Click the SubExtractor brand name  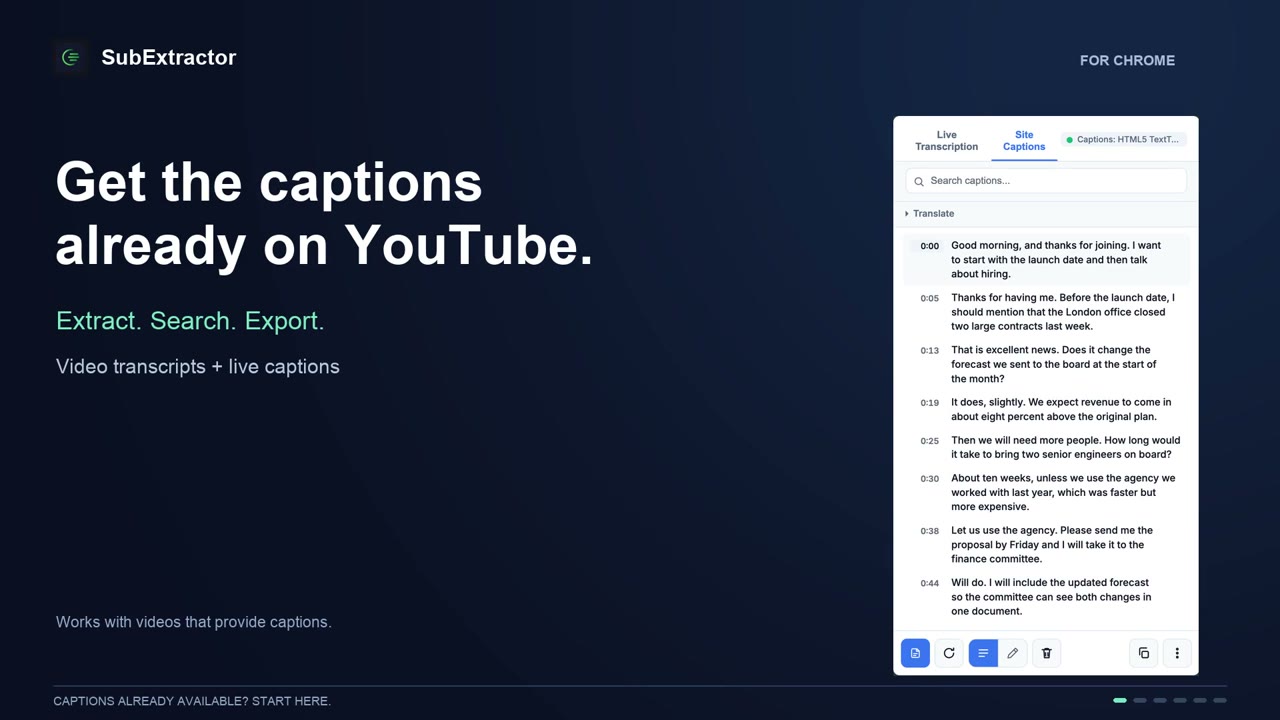tap(169, 57)
